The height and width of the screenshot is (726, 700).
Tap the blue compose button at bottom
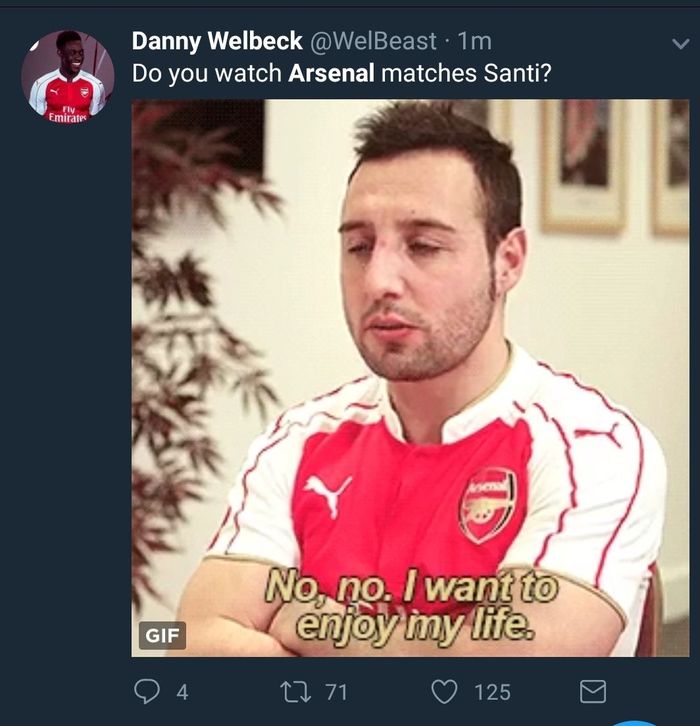(637, 723)
